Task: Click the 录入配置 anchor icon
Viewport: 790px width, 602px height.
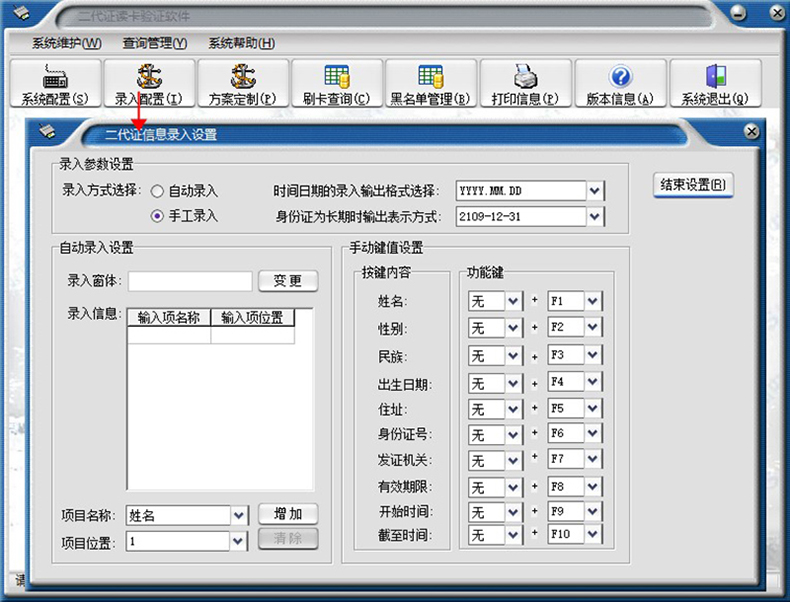Action: pyautogui.click(x=147, y=77)
